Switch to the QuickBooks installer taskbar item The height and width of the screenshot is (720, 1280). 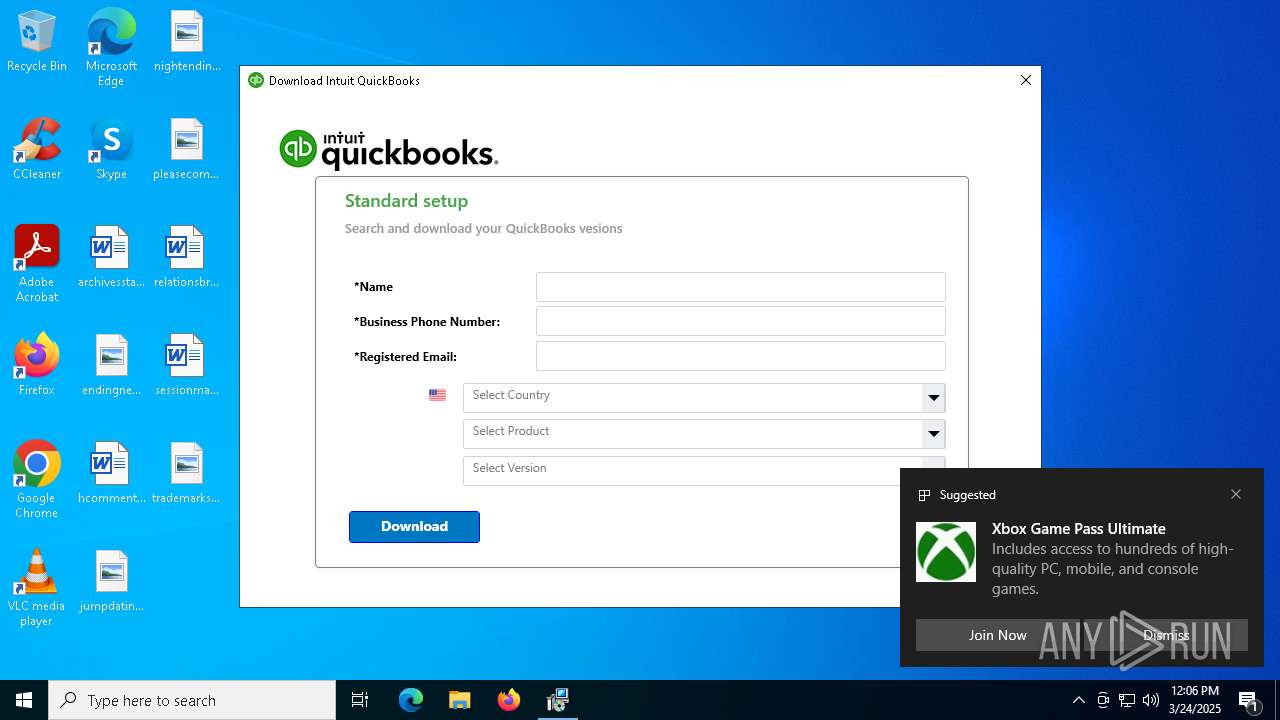click(x=558, y=700)
